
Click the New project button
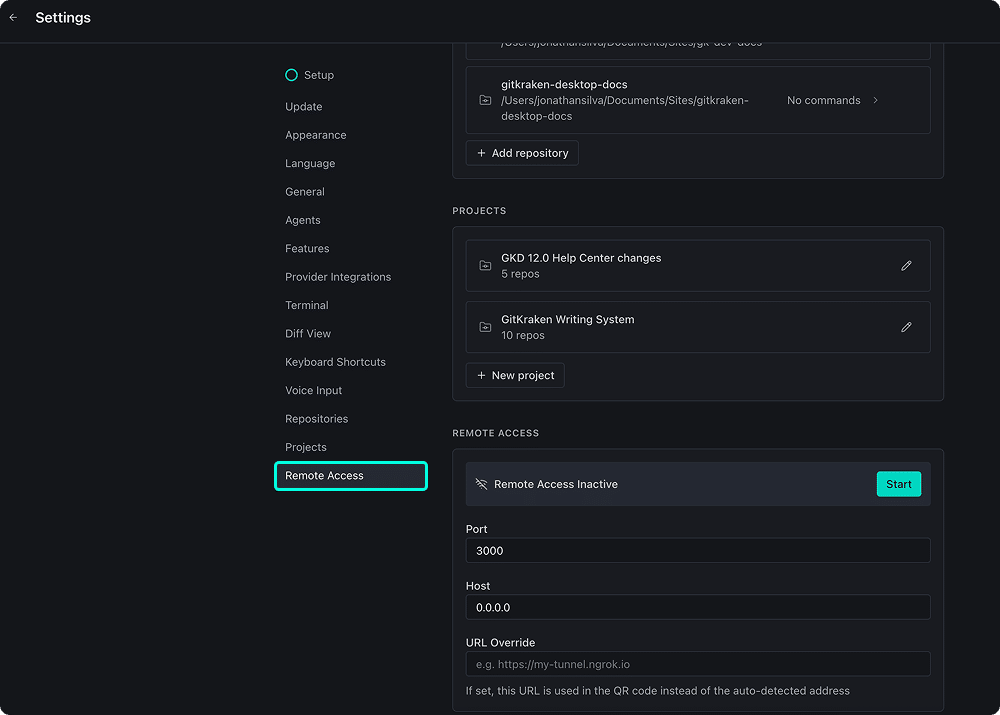click(x=515, y=376)
